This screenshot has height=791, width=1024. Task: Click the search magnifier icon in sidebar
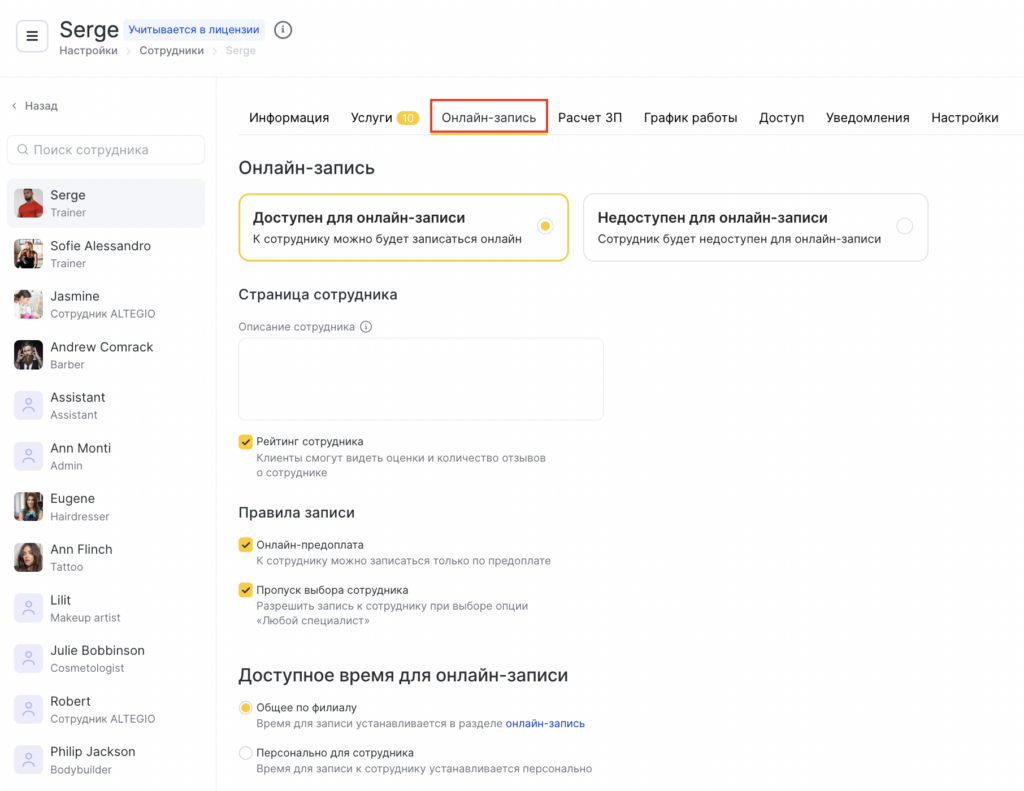pyautogui.click(x=22, y=150)
